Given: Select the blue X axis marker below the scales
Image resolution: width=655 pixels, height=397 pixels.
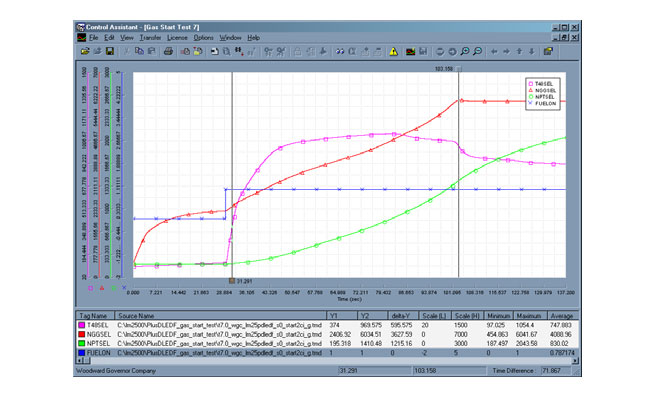Looking at the screenshot, I should 124,288.
